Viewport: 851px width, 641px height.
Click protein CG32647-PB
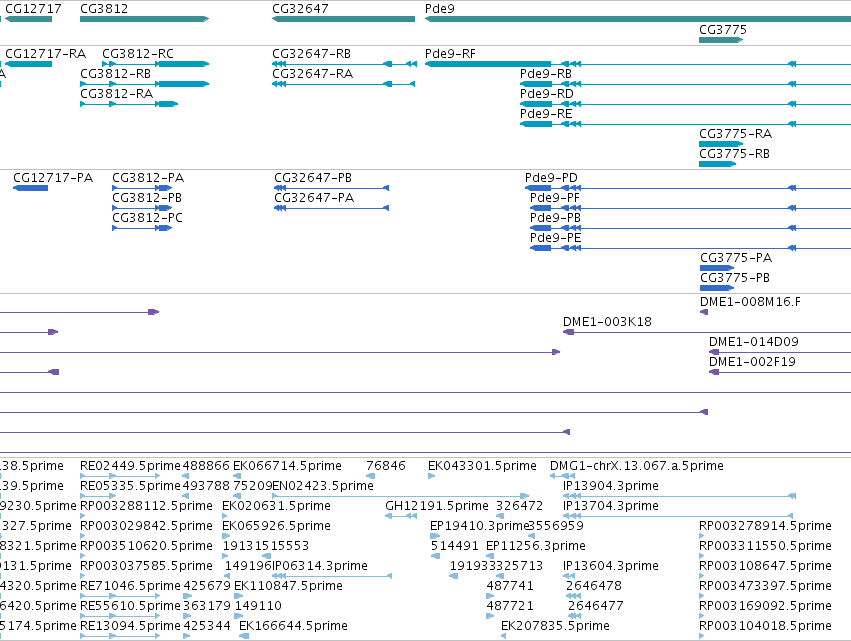click(x=332, y=188)
